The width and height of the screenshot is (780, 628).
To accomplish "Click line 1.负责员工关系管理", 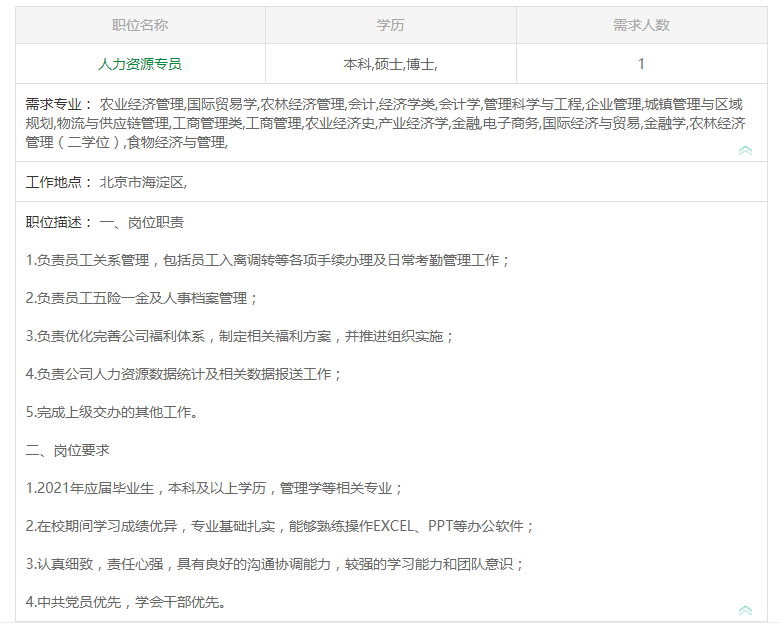I will (268, 260).
